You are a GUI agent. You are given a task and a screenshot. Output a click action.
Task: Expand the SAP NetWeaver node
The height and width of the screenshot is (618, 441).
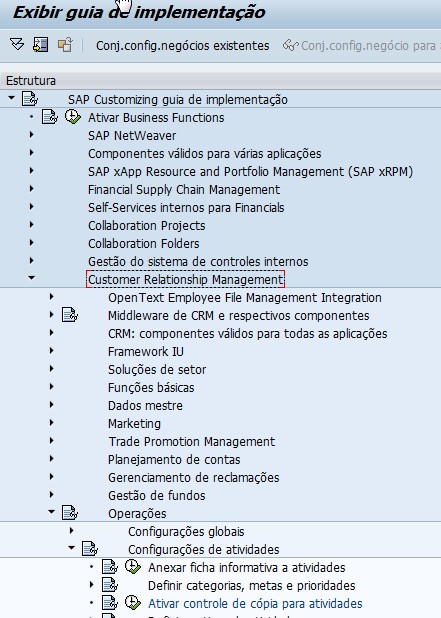pyautogui.click(x=32, y=135)
